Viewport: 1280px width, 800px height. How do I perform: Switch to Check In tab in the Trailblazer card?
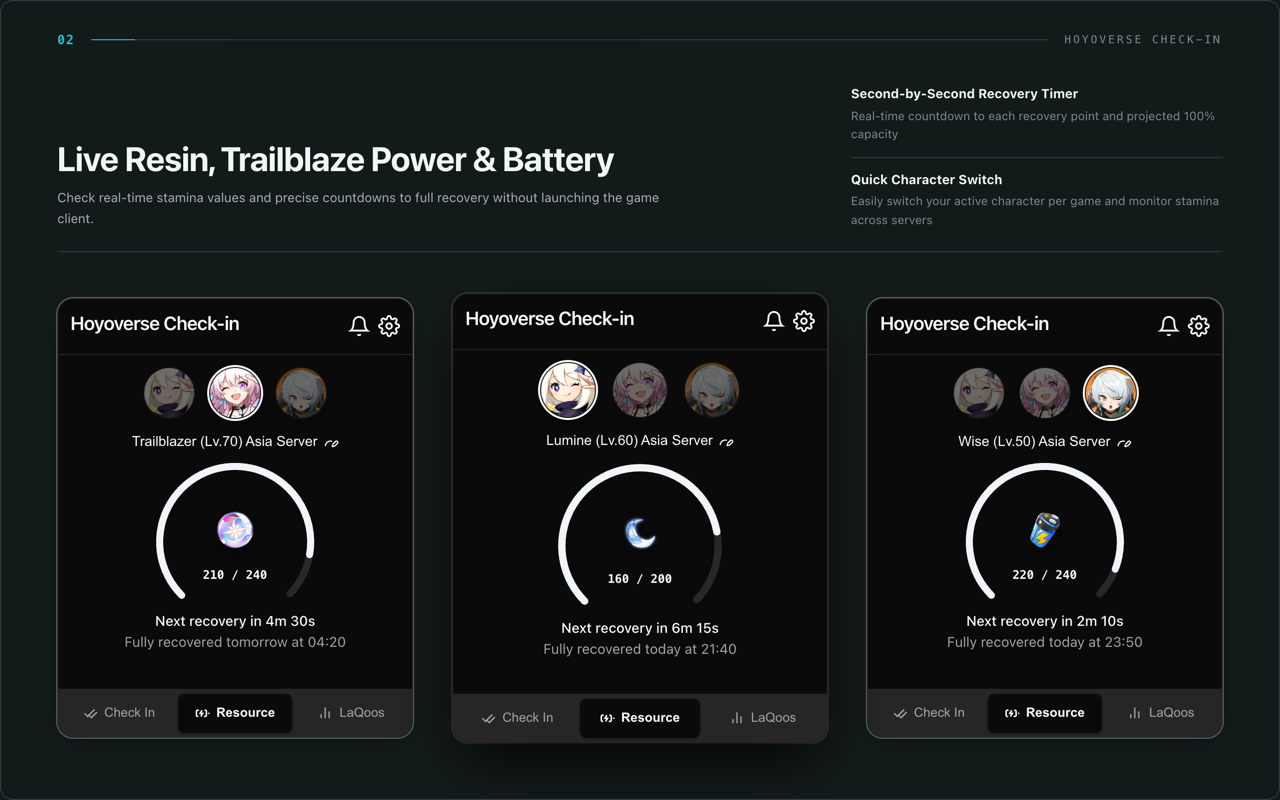119,713
